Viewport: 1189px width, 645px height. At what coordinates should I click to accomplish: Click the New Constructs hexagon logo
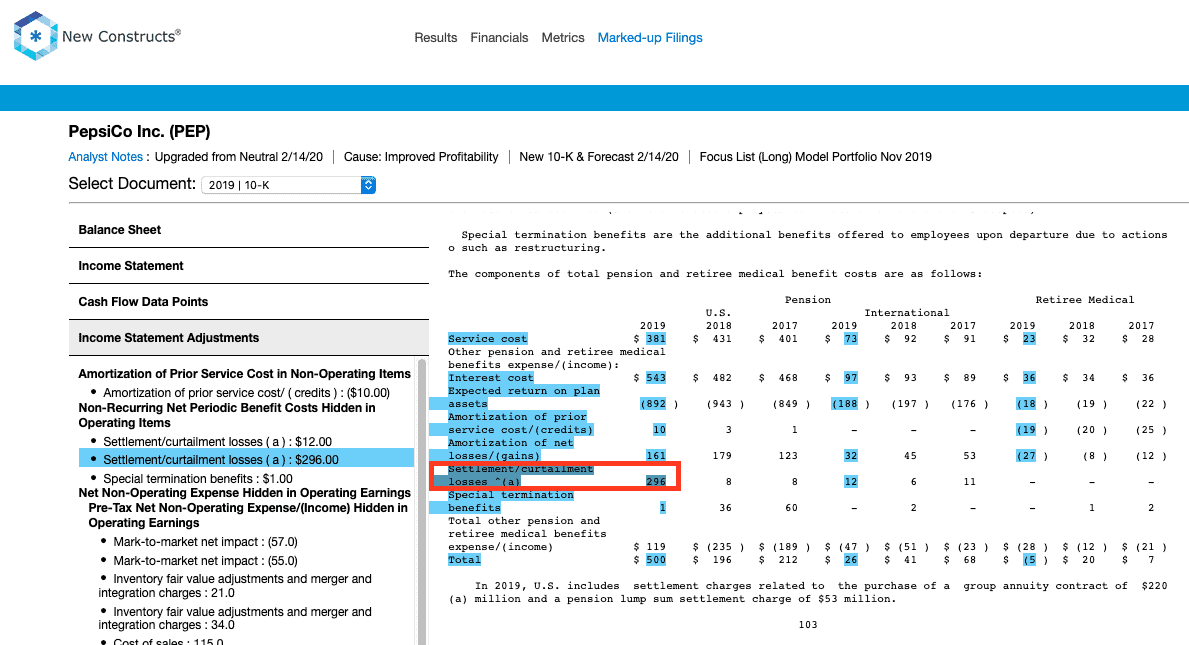[35, 36]
